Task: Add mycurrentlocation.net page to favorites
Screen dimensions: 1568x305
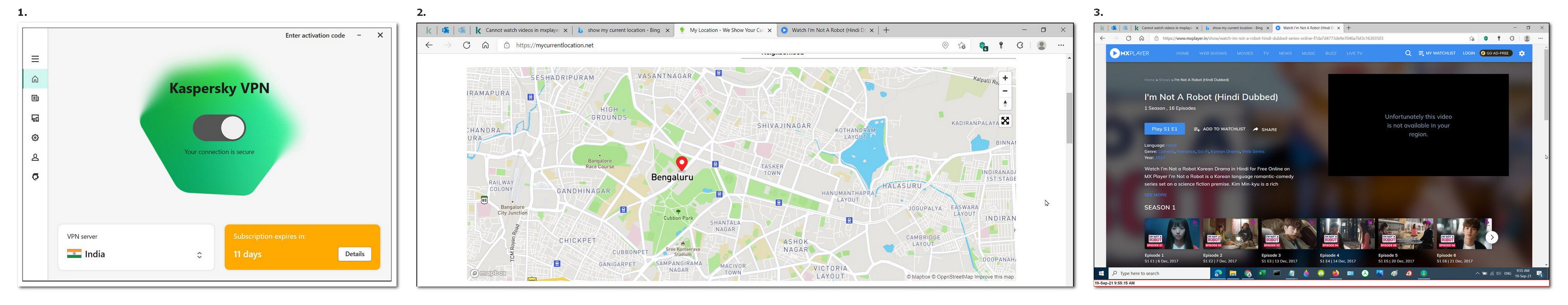Action: [962, 45]
